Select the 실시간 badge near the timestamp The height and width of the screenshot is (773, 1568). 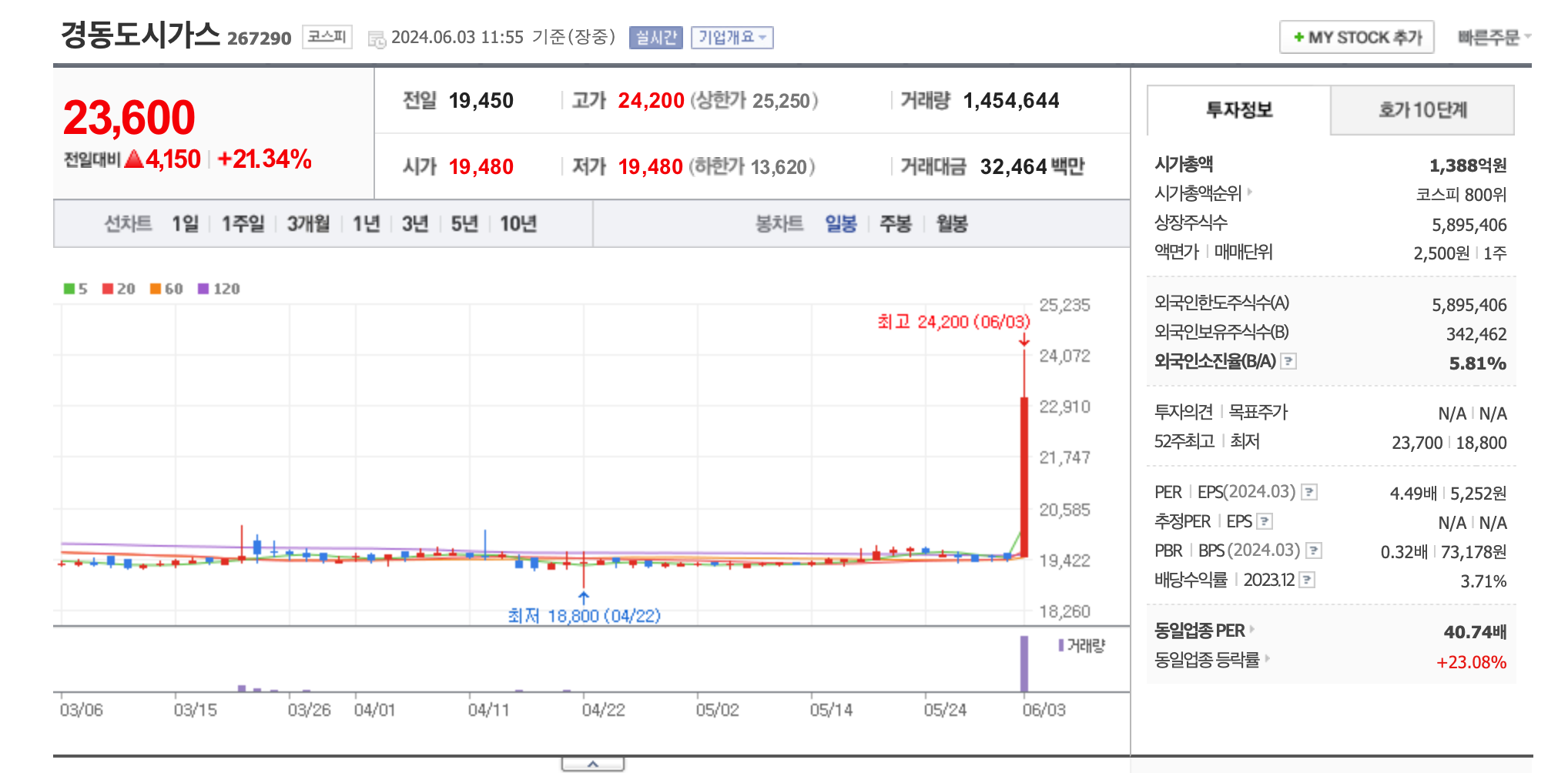coord(654,37)
